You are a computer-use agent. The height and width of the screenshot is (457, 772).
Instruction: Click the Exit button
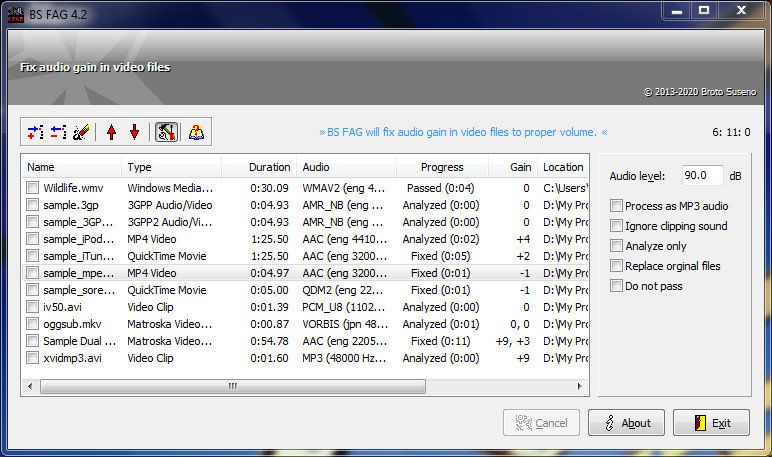[711, 423]
